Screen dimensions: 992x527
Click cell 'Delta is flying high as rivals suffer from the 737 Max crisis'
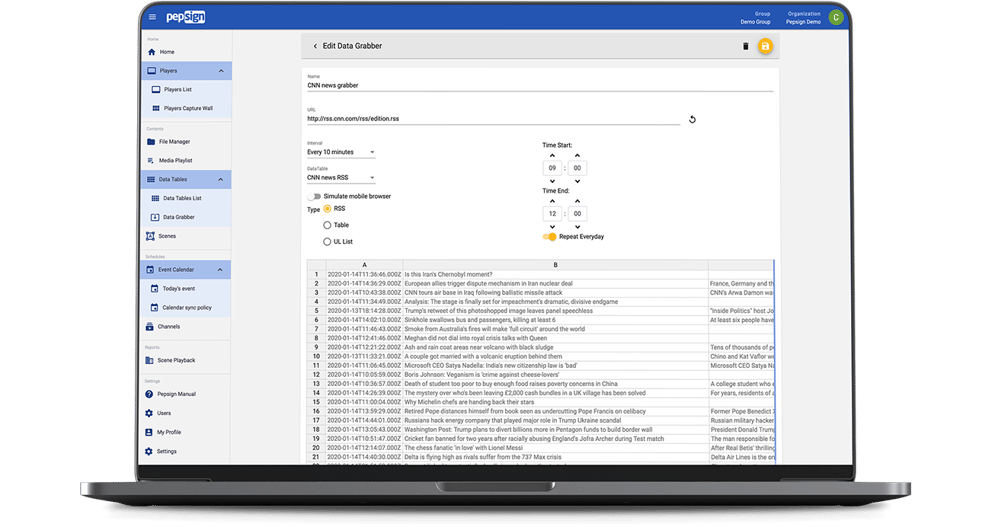click(x=555, y=457)
